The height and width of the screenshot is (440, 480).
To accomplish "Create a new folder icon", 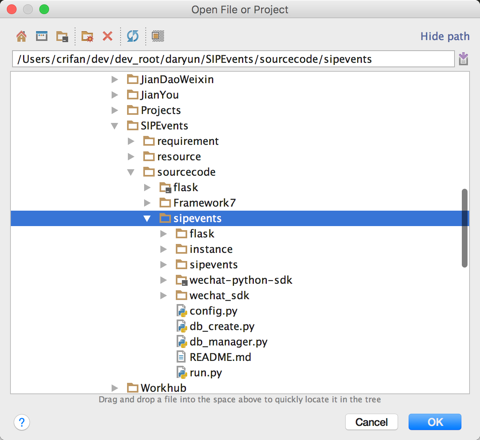I will [87, 36].
